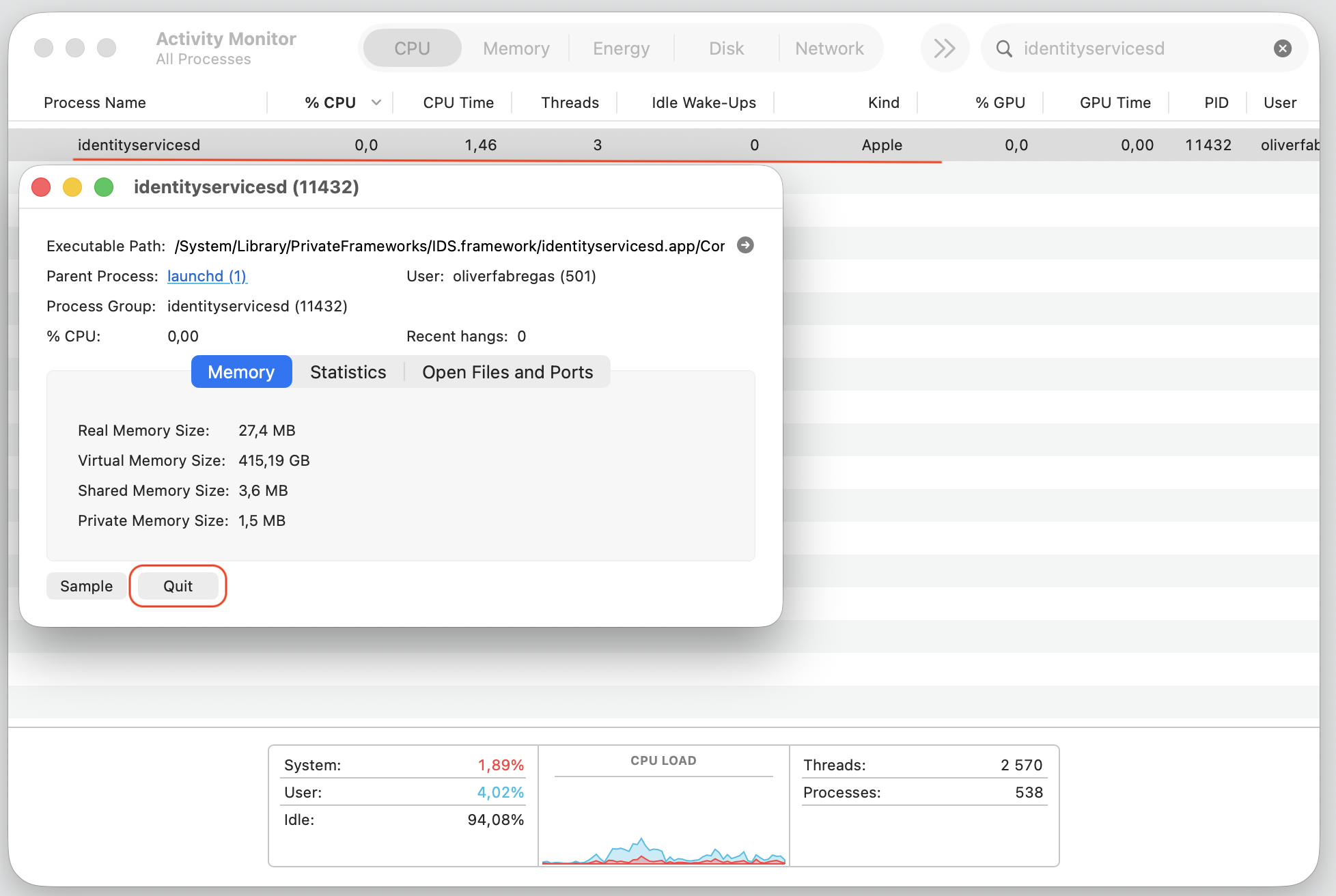Viewport: 1336px width, 896px height.
Task: Minimize the identityservicesd info window
Action: coord(72,187)
